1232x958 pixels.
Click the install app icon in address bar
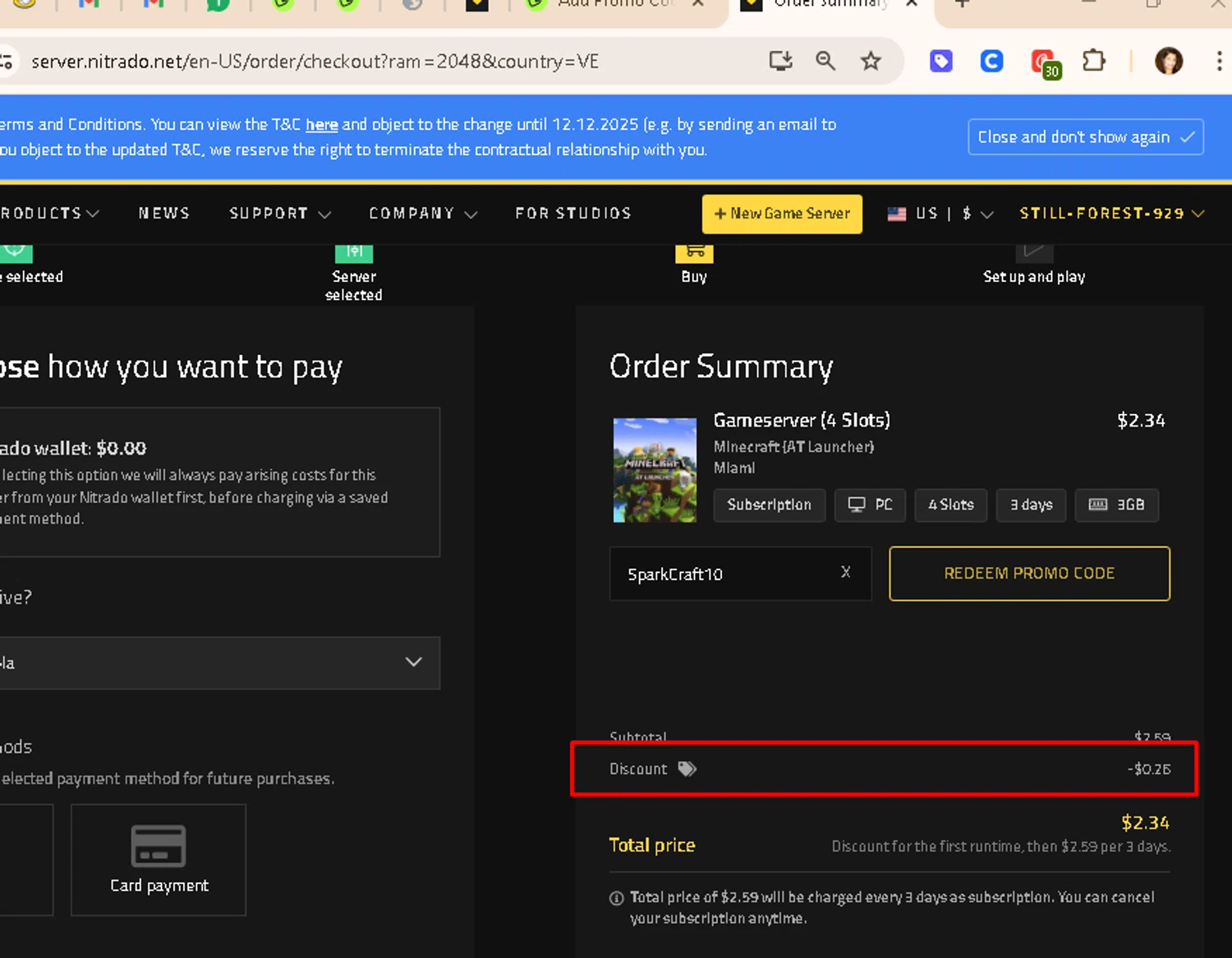[780, 61]
